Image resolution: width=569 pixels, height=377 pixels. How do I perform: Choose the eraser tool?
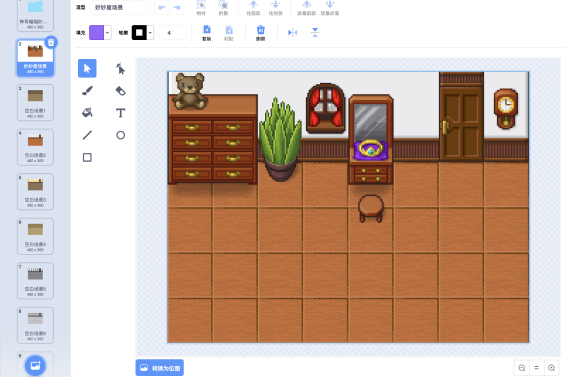click(x=120, y=91)
